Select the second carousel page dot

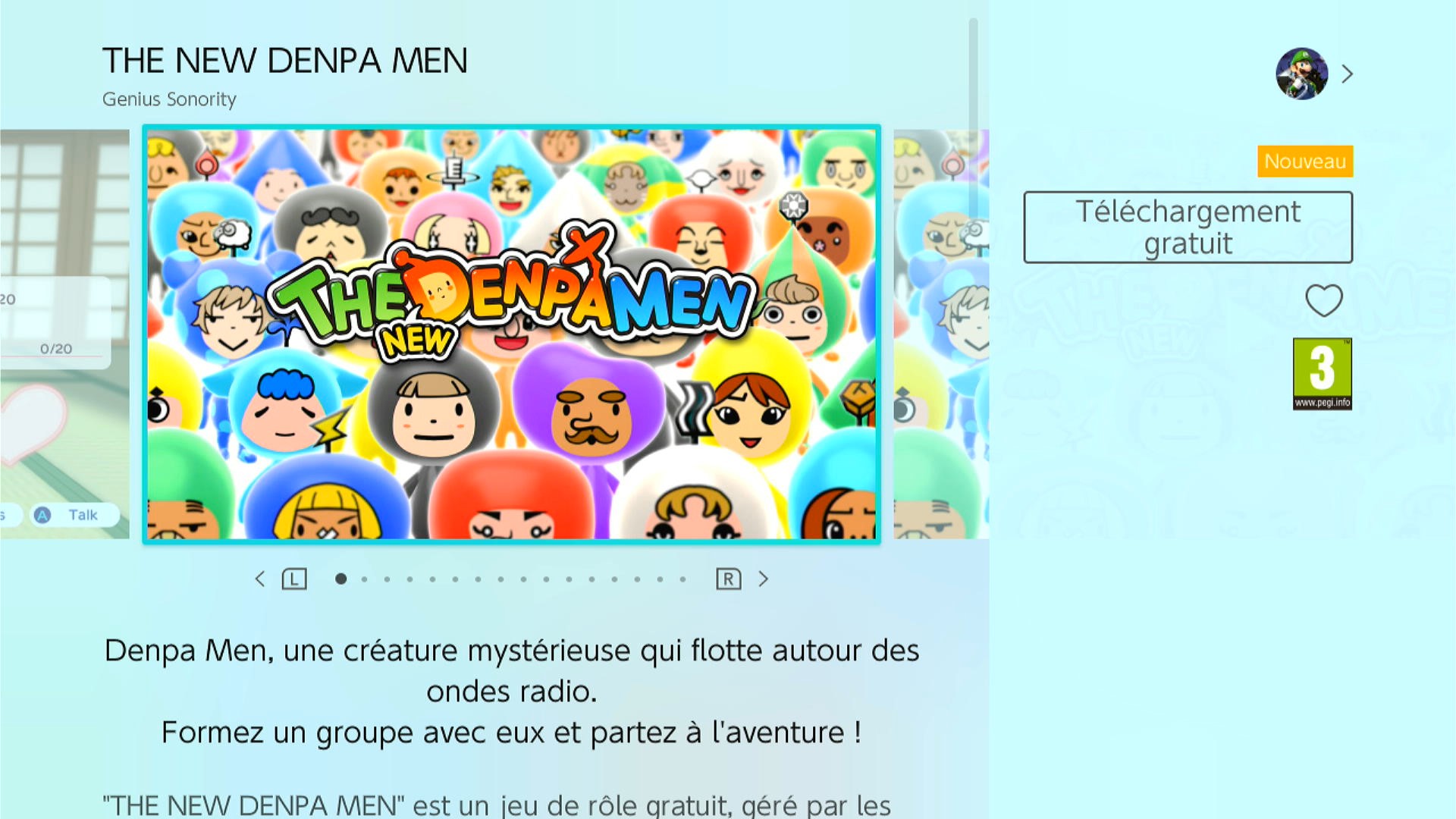pyautogui.click(x=365, y=579)
